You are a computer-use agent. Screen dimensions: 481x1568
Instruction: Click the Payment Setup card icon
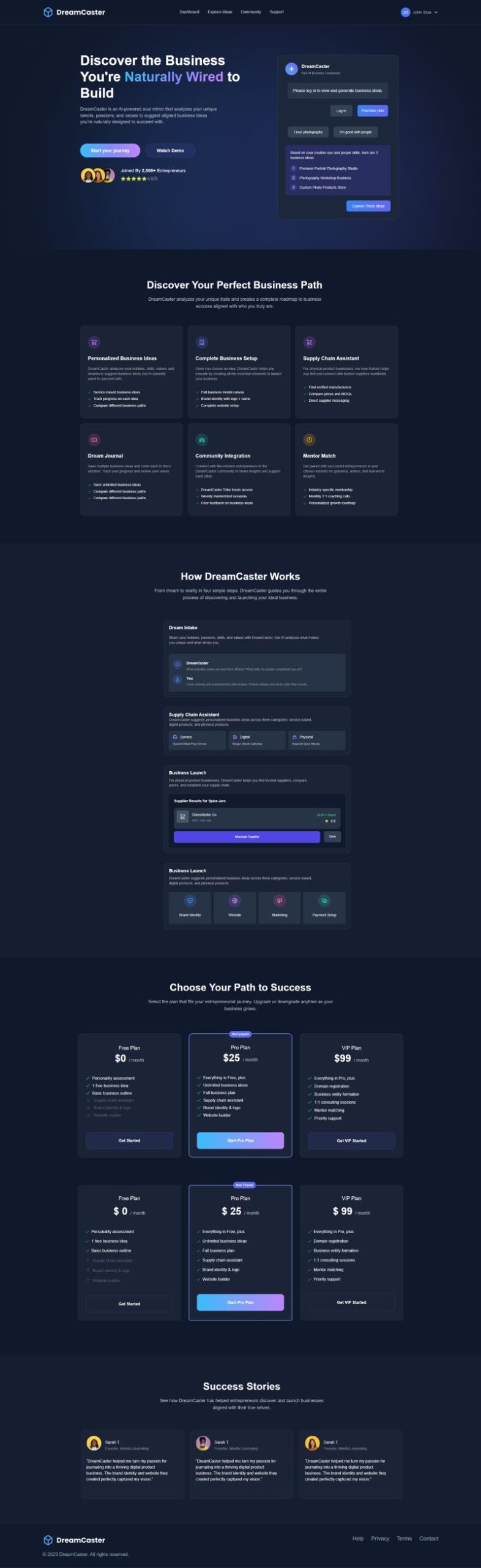(324, 901)
